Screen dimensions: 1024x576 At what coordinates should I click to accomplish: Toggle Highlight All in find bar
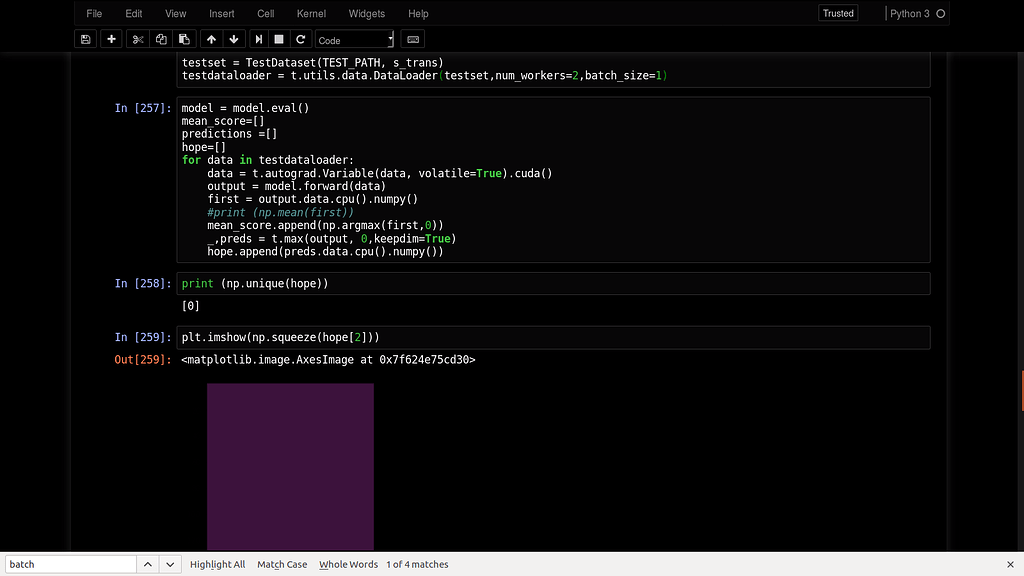217,564
